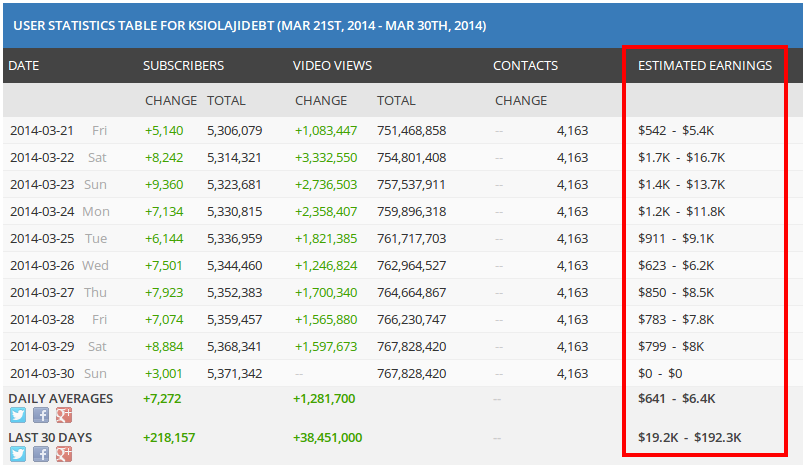Viewport: 808px width, 468px height.
Task: Click the VIDEO VIEWS column header
Action: [x=332, y=66]
